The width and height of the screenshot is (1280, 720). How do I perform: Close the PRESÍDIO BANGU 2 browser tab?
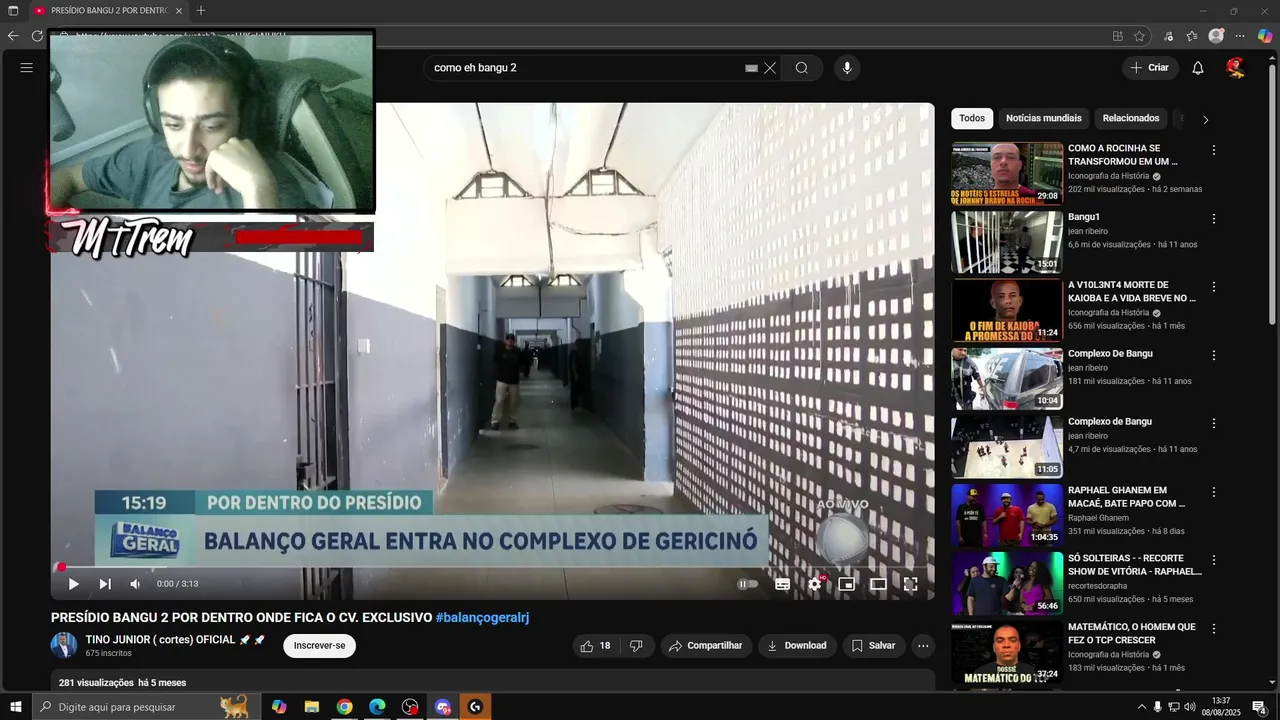pyautogui.click(x=179, y=10)
